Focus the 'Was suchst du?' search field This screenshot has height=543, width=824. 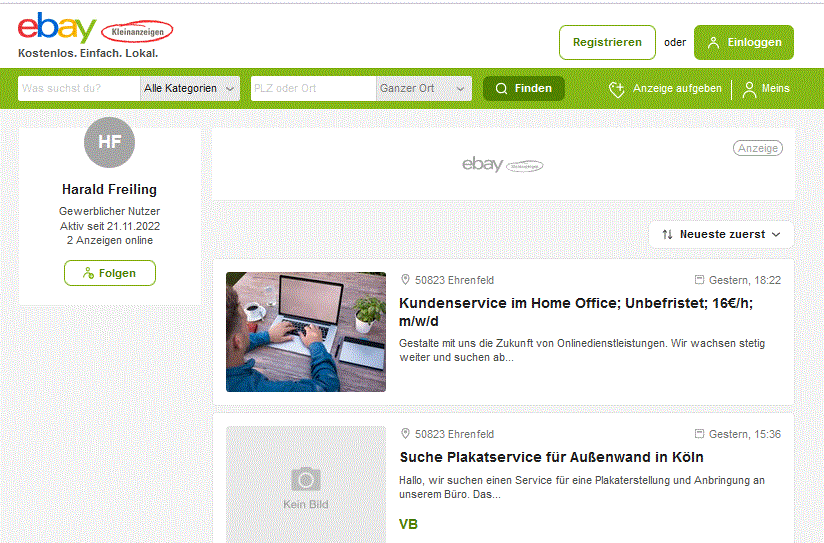click(79, 88)
